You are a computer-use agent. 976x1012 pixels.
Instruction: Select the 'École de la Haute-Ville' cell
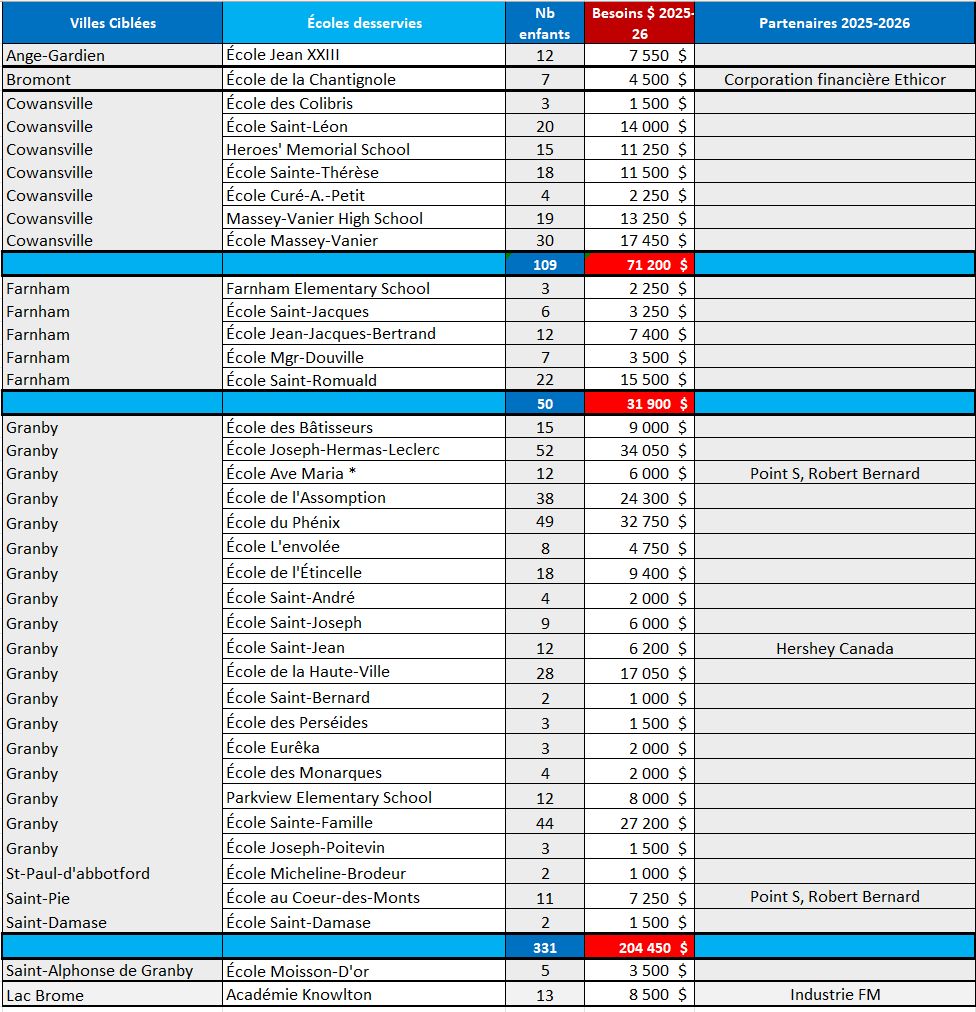(364, 672)
